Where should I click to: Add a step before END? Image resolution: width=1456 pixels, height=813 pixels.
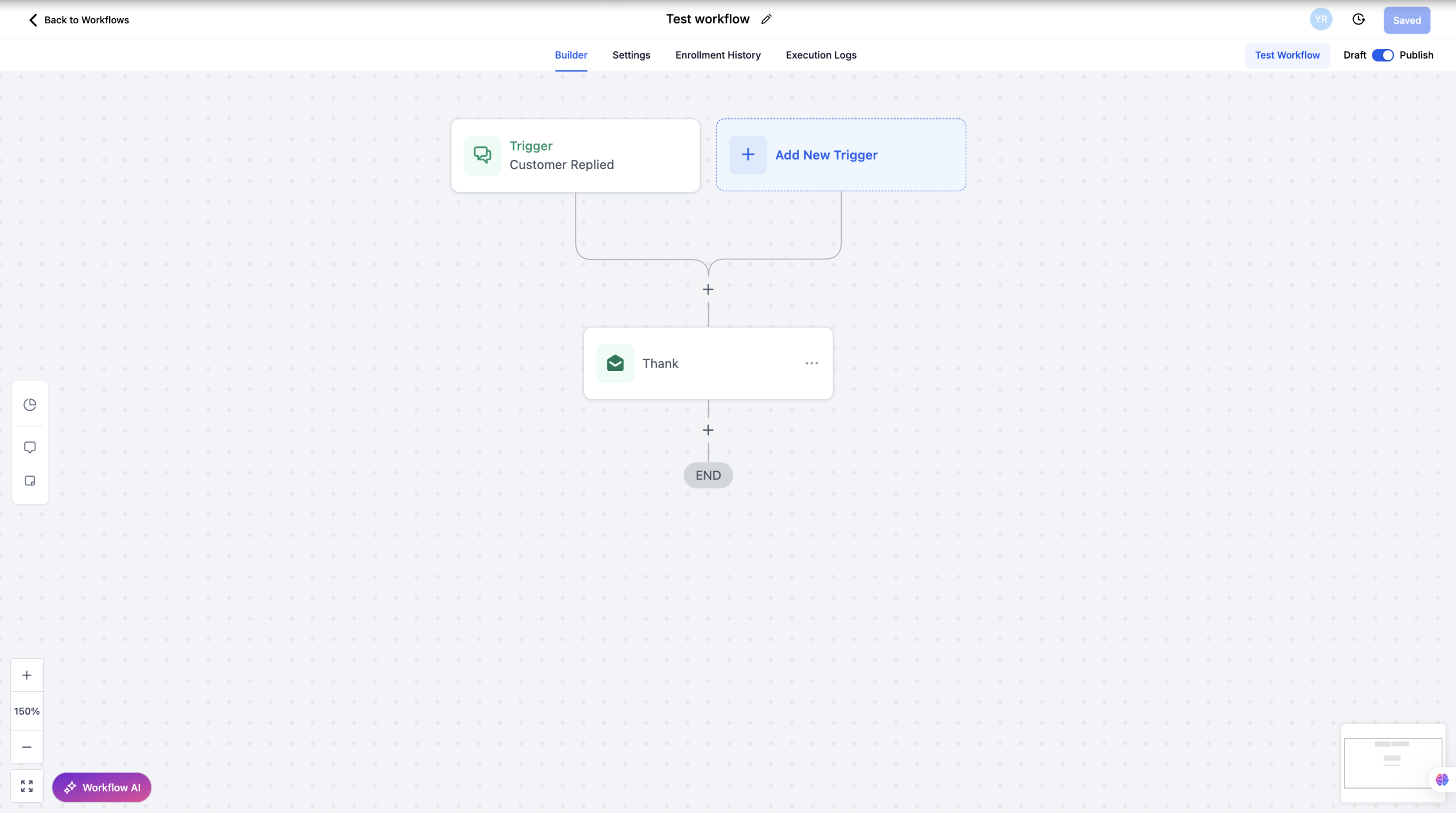(x=708, y=430)
